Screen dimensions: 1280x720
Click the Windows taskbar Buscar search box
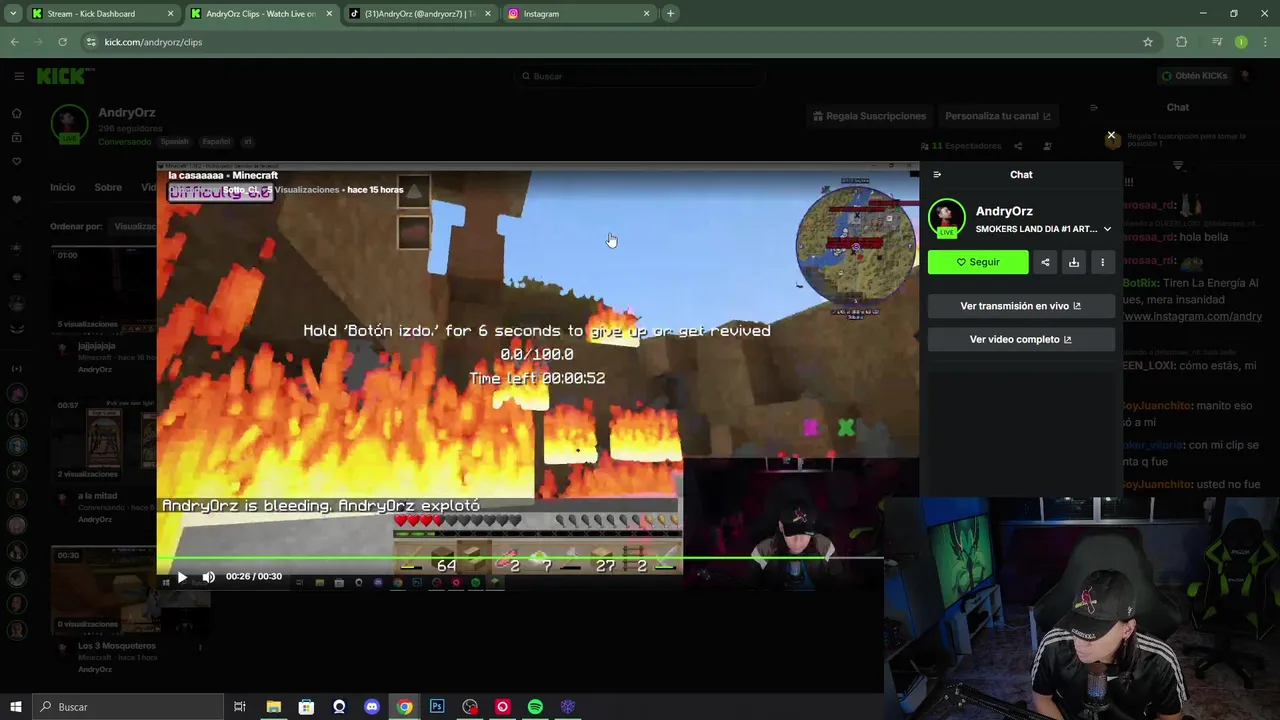(127, 707)
